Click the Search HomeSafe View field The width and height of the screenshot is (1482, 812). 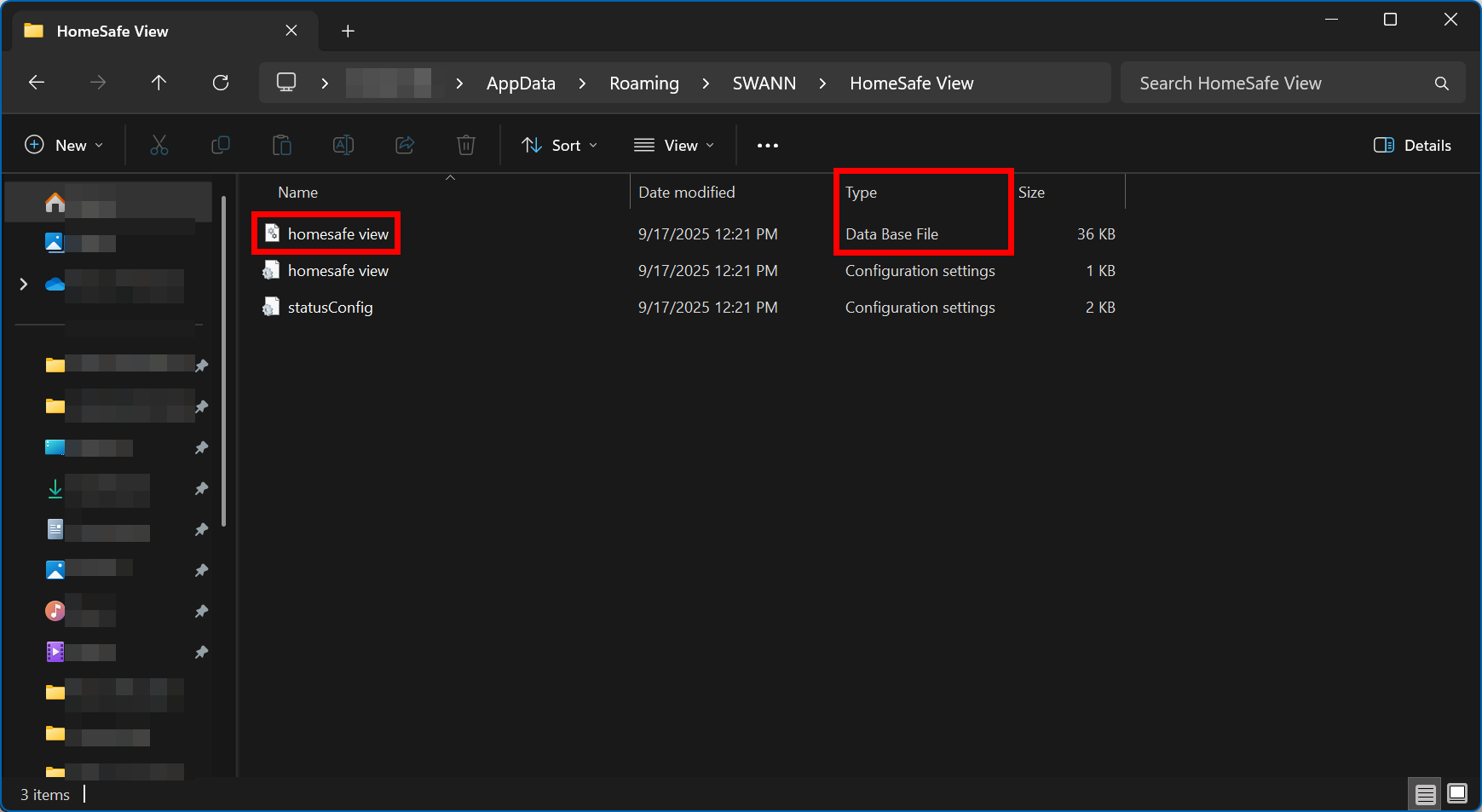[1278, 84]
